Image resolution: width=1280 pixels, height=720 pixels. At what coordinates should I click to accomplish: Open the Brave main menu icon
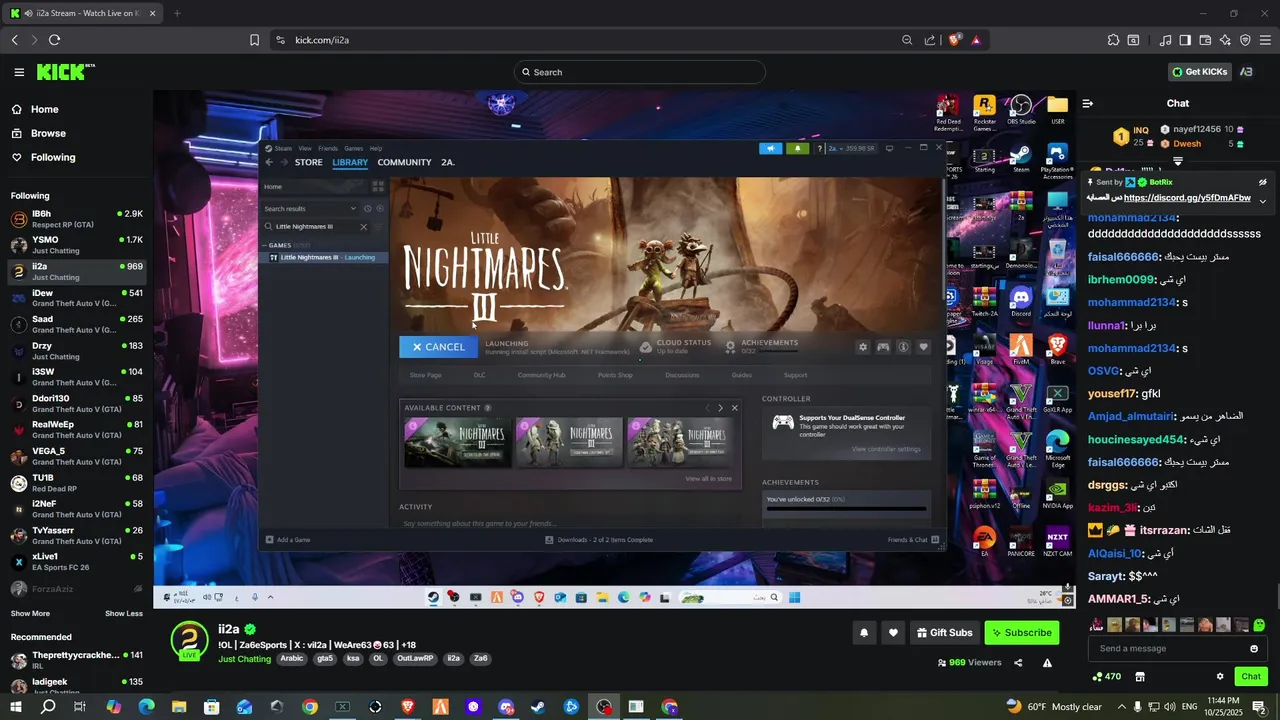(x=1266, y=40)
